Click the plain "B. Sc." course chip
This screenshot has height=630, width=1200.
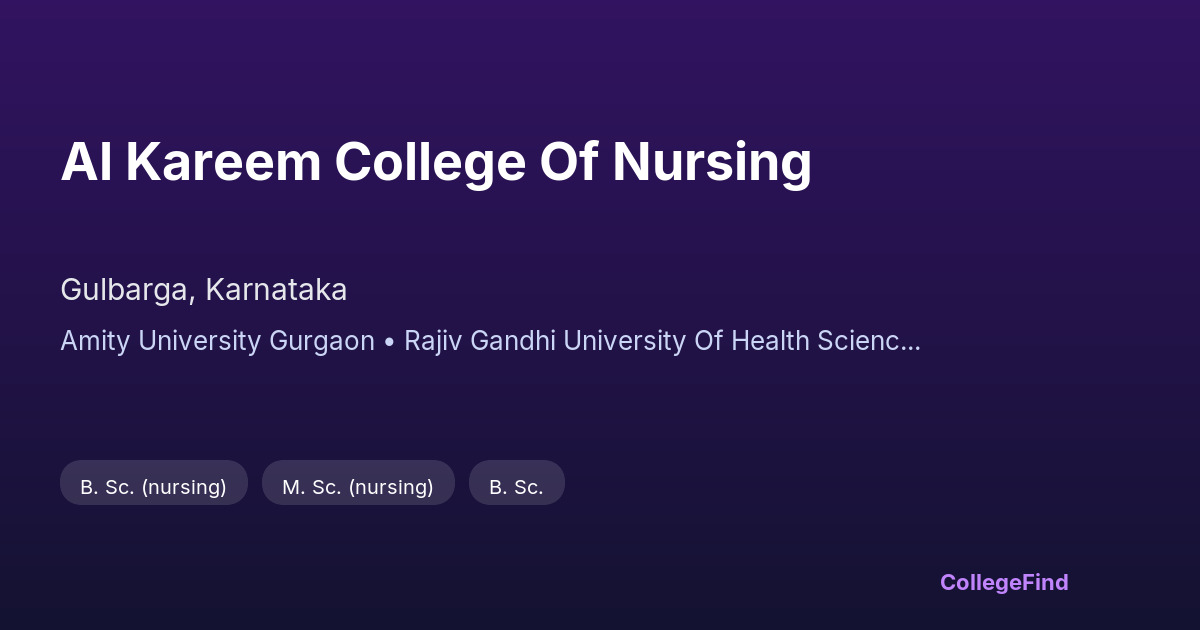pos(516,487)
